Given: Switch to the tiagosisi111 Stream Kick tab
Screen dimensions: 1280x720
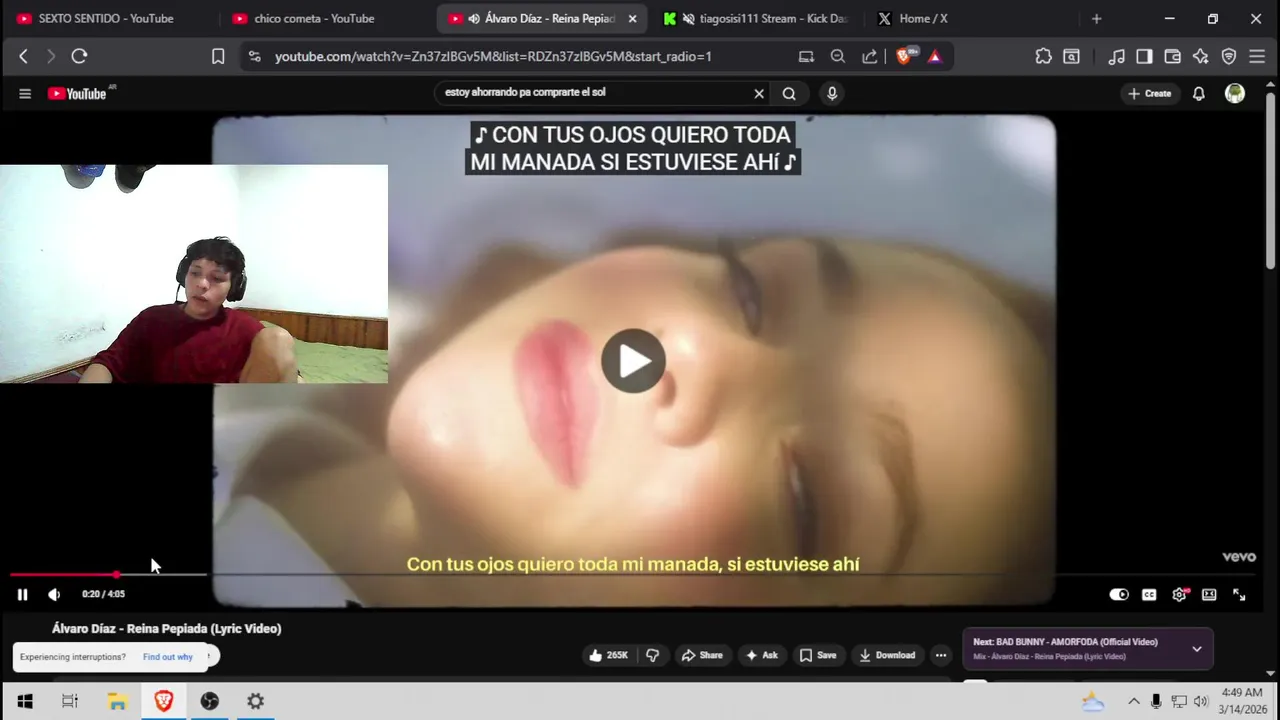Looking at the screenshot, I should click(x=760, y=18).
